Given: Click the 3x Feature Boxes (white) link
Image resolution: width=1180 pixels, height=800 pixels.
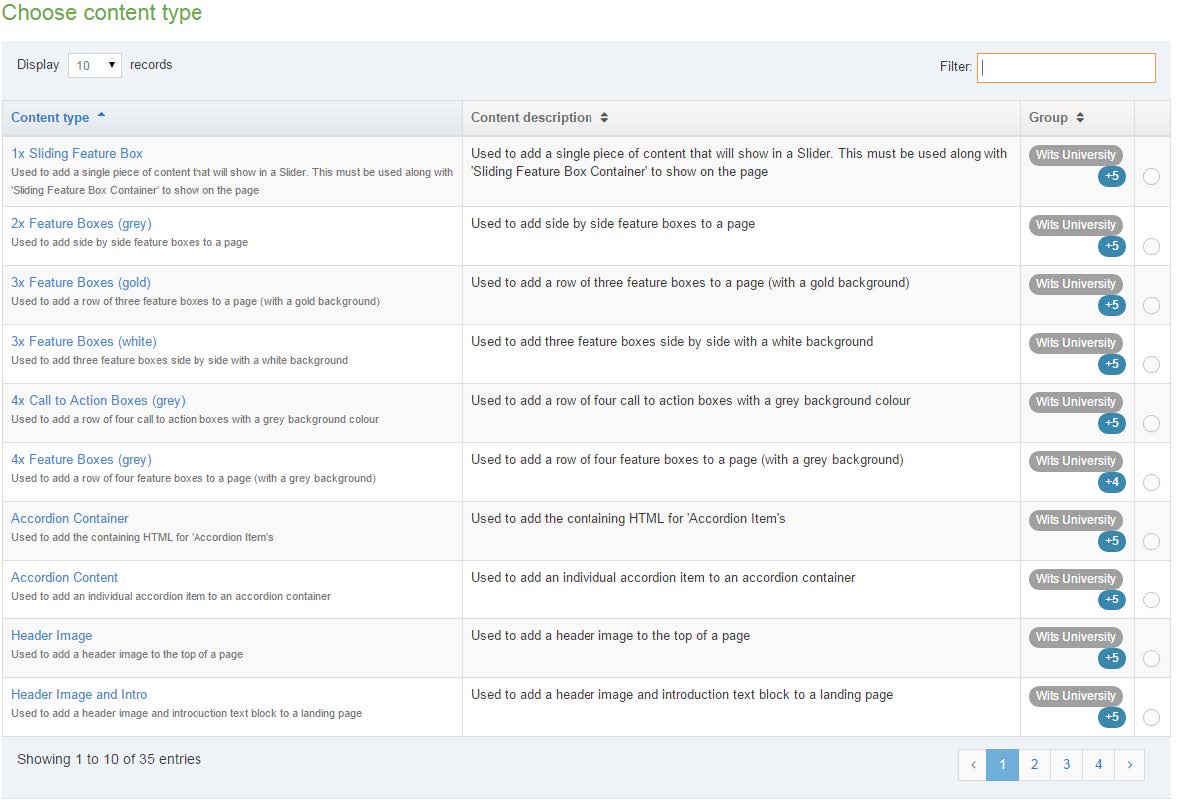Looking at the screenshot, I should (x=83, y=341).
